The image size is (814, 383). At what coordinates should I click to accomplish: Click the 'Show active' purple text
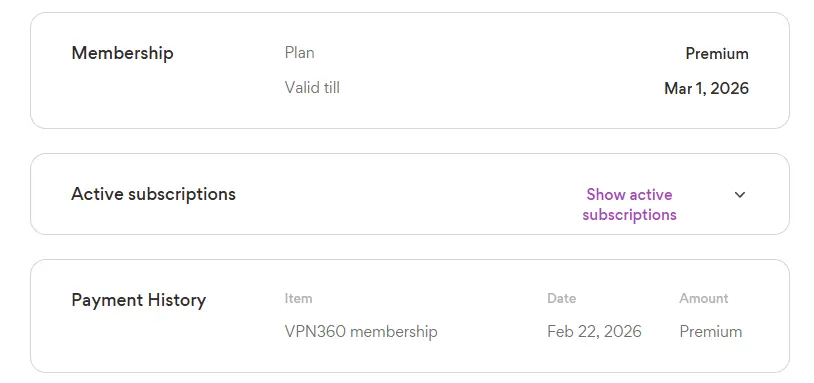[x=629, y=194]
